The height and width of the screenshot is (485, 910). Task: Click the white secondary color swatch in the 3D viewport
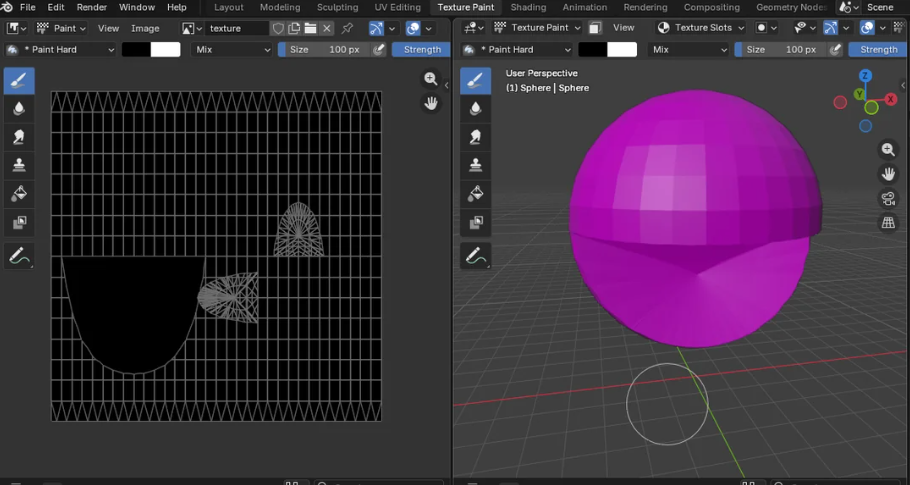click(x=622, y=49)
